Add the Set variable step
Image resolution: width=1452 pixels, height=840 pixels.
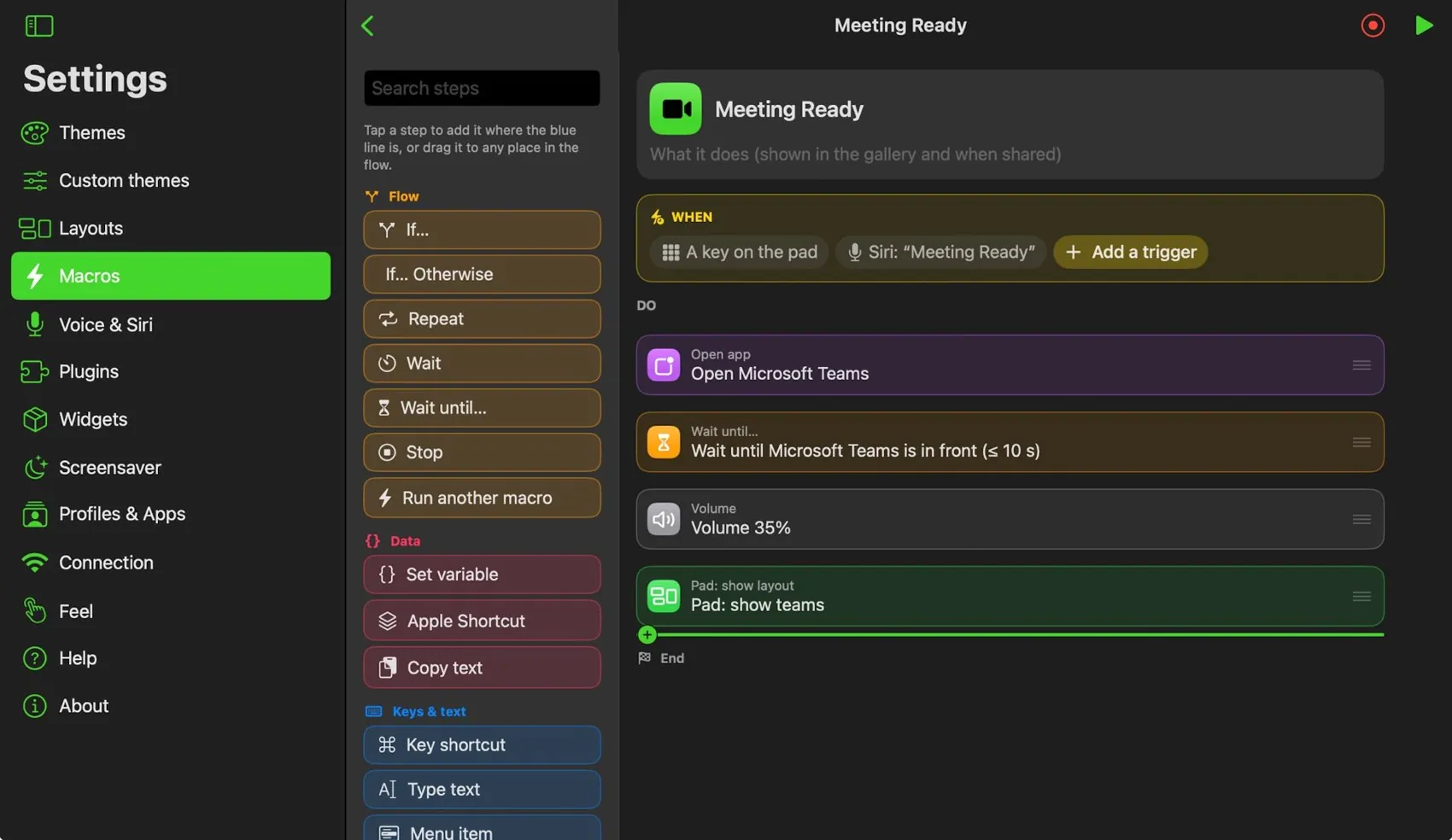click(482, 575)
